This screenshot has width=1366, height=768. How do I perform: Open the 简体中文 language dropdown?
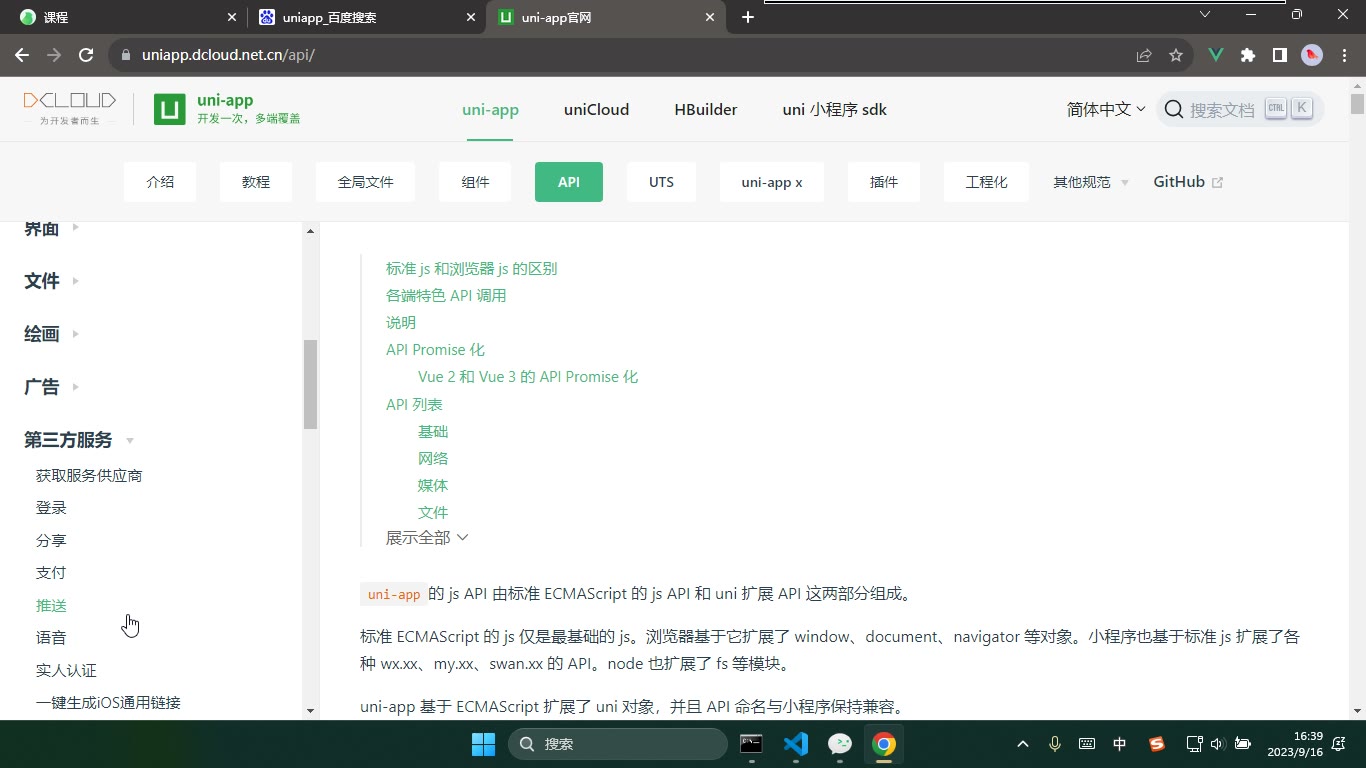[1106, 110]
